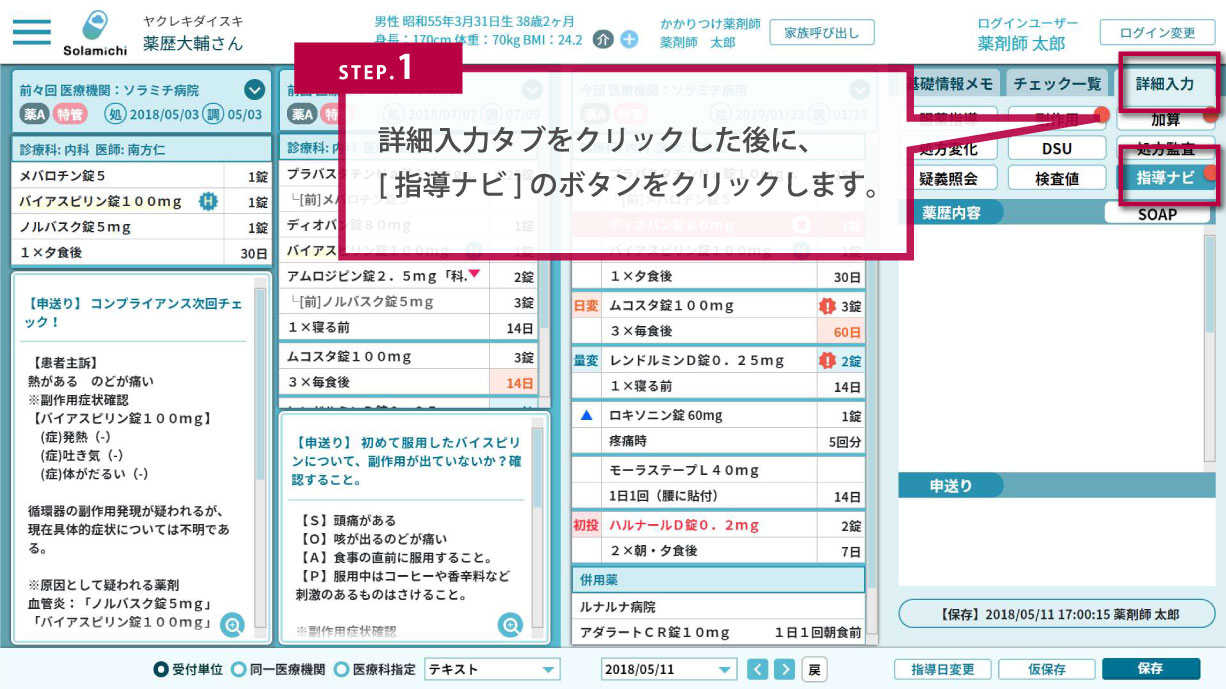Switch to the 詳細入力 tab
The width and height of the screenshot is (1226, 689).
tap(1165, 84)
